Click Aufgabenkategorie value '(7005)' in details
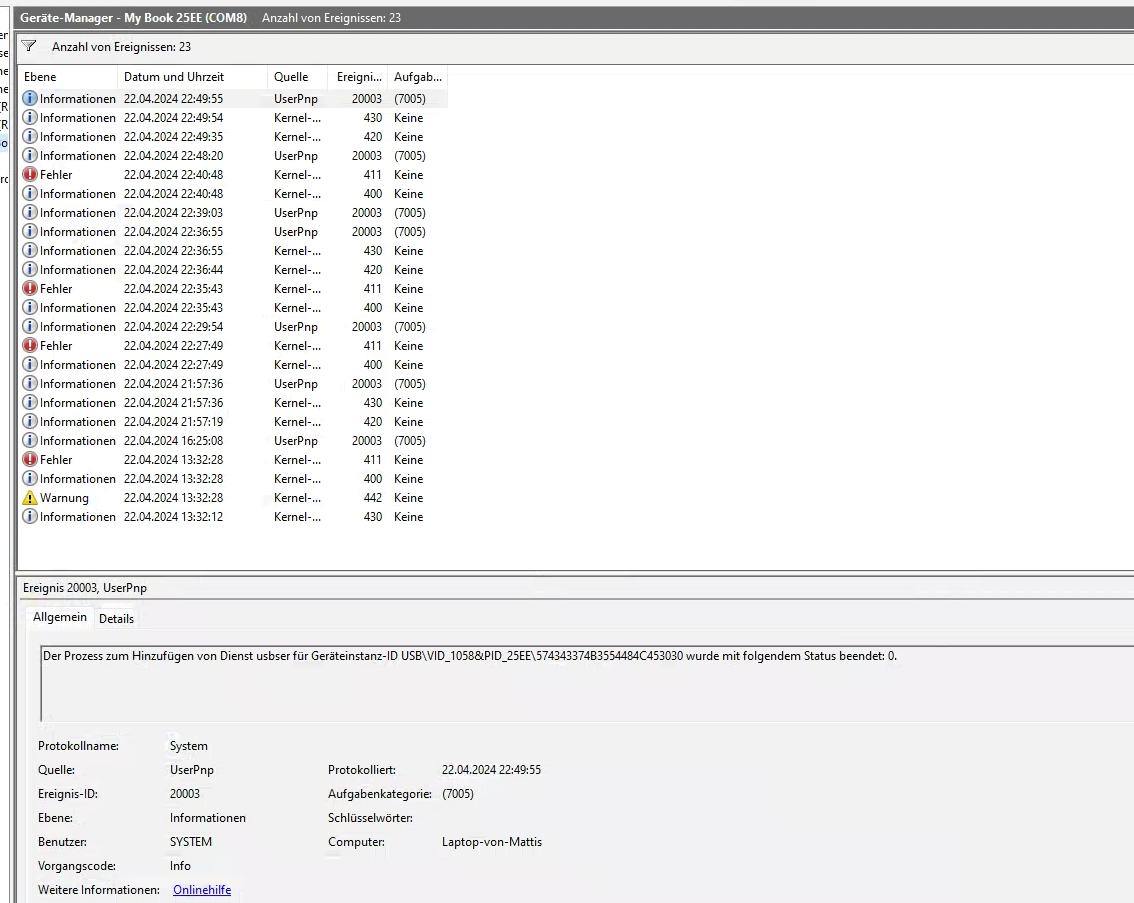The height and width of the screenshot is (903, 1134). [458, 794]
